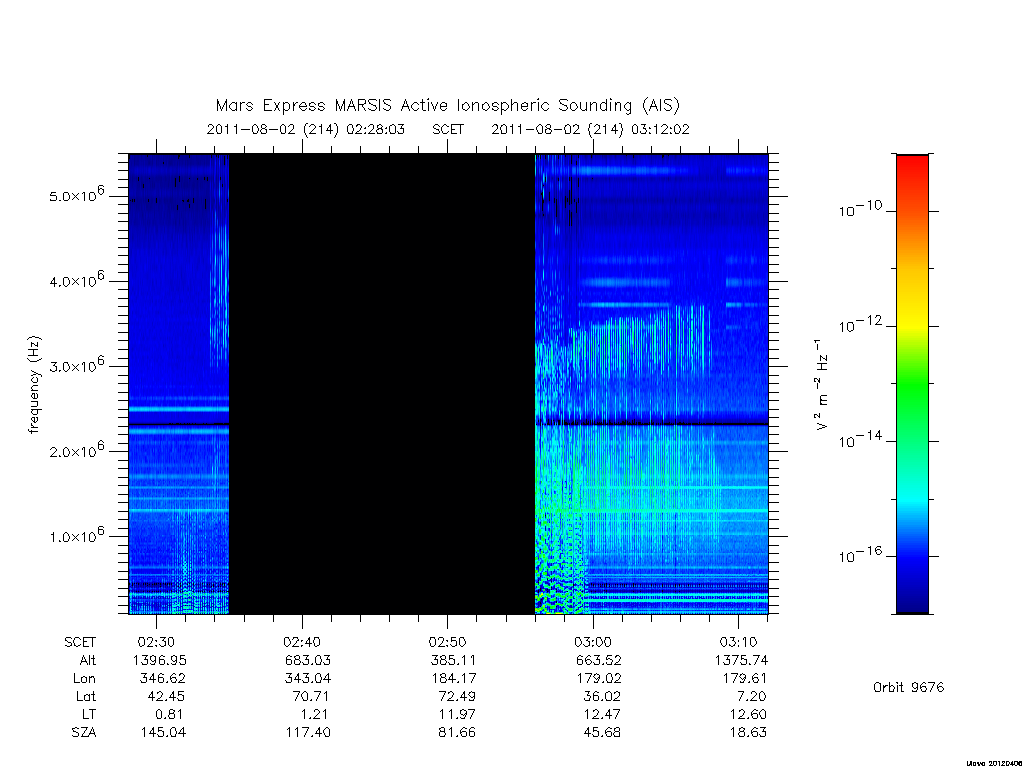1024x768 pixels.
Task: Click the right spectrogram segment near 03:00
Action: [652, 384]
